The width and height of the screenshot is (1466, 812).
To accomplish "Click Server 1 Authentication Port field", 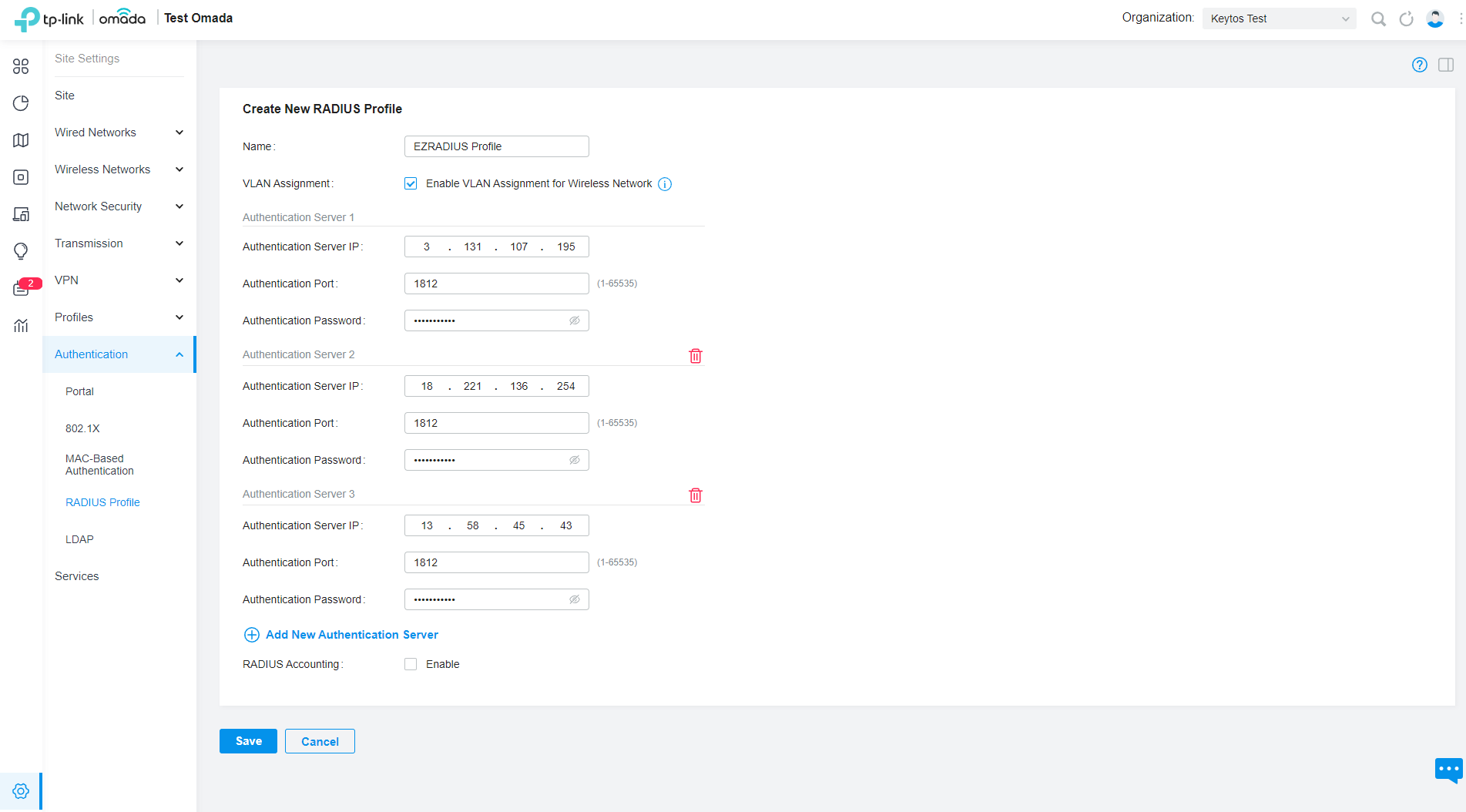I will coord(497,284).
